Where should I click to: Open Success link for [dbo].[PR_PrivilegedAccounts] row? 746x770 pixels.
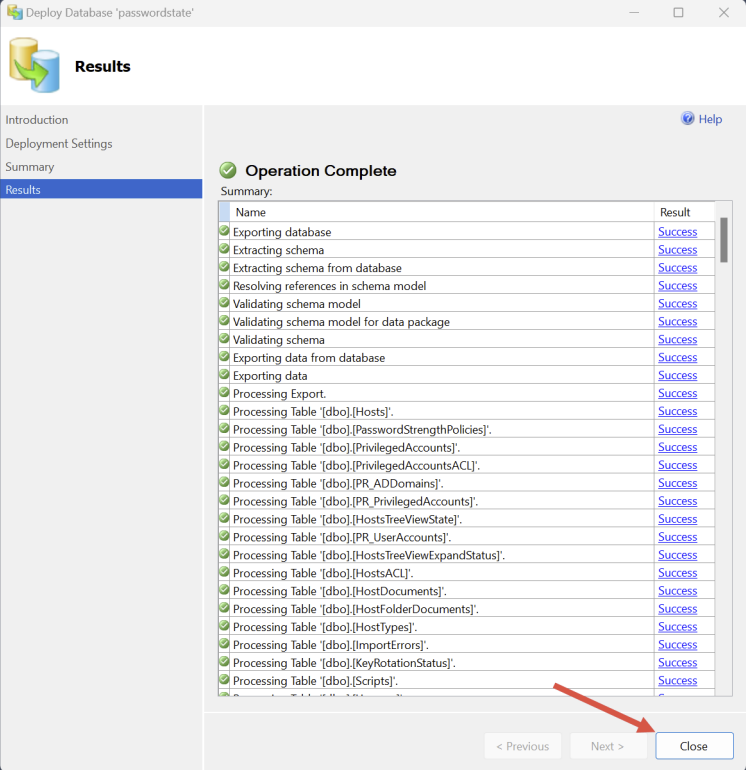tap(678, 501)
